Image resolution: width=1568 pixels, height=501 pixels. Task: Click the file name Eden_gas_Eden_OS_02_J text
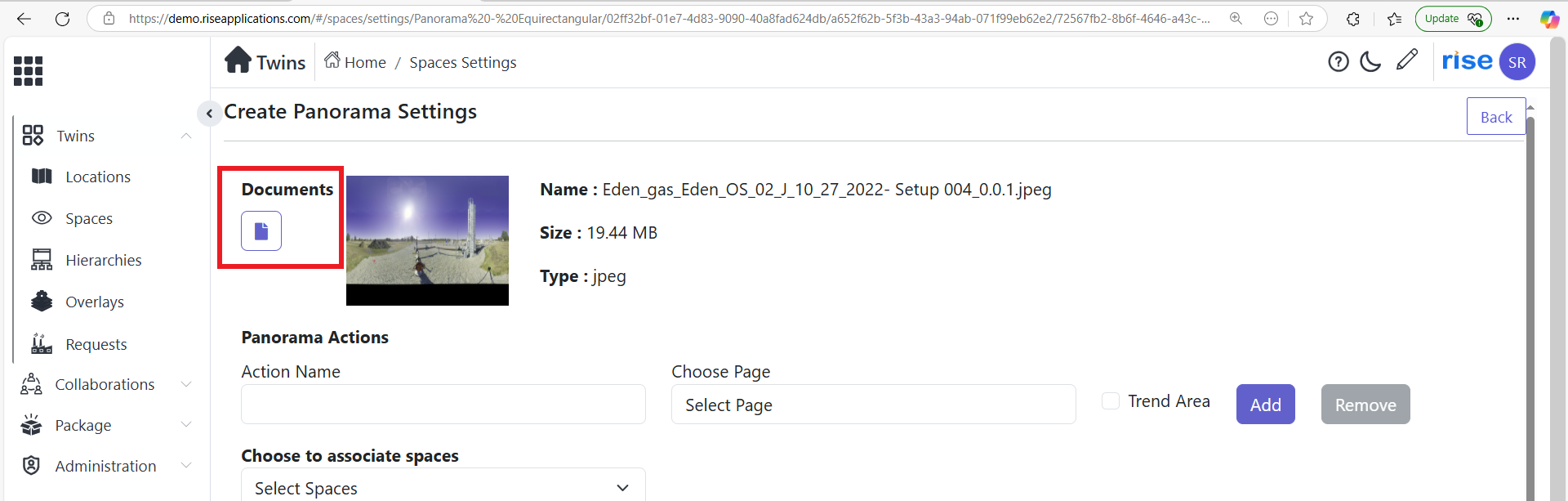pyautogui.click(x=827, y=190)
